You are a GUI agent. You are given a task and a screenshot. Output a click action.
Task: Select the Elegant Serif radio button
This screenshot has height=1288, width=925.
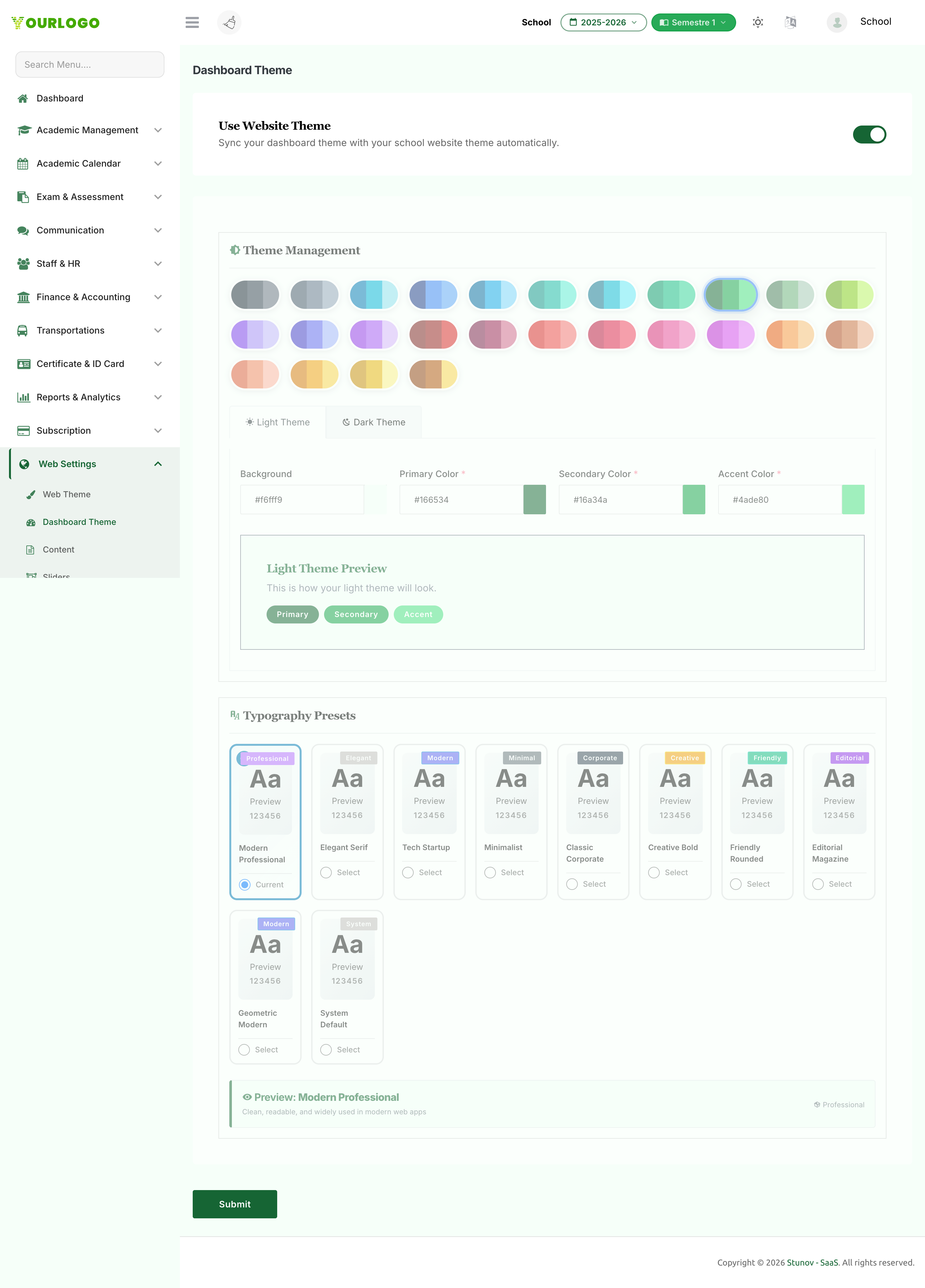point(326,872)
